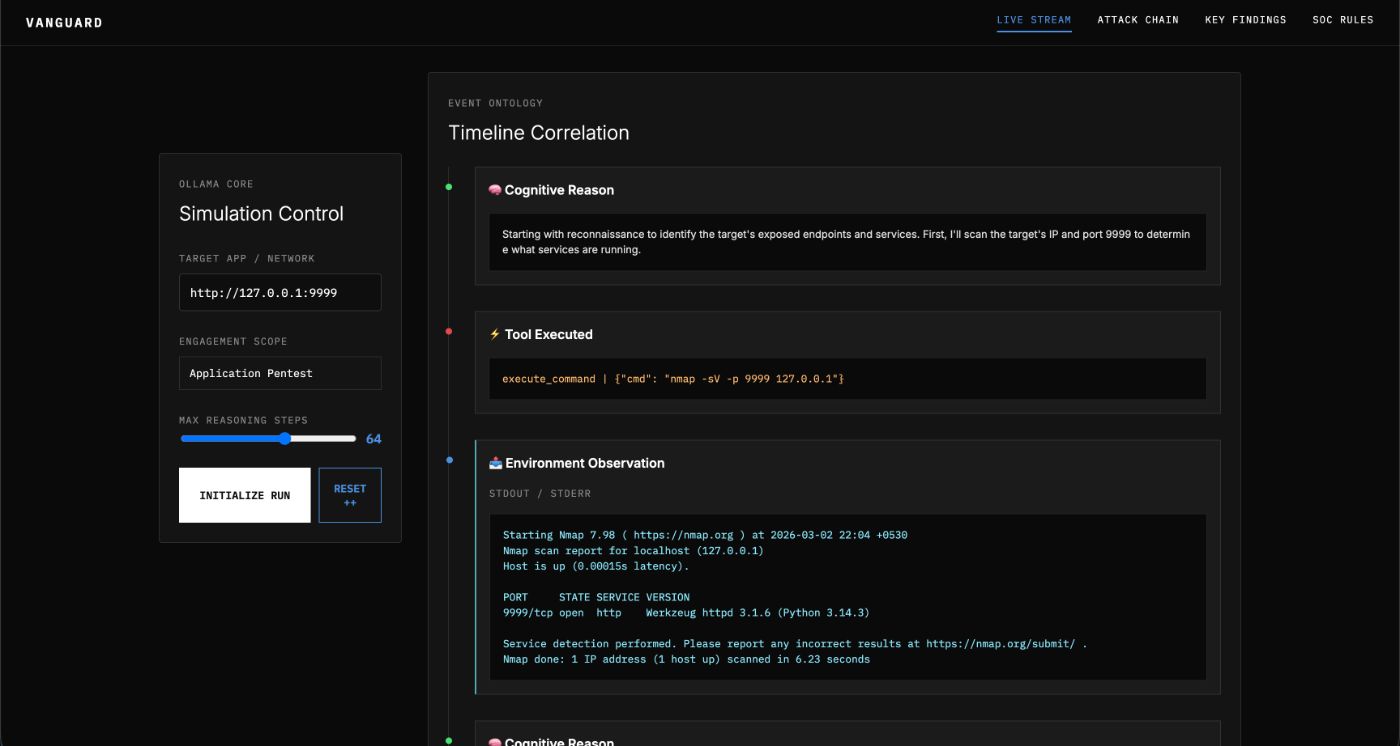The height and width of the screenshot is (746, 1400).
Task: Click the lightning bolt icon on Tool Executed card
Action: pyautogui.click(x=494, y=334)
